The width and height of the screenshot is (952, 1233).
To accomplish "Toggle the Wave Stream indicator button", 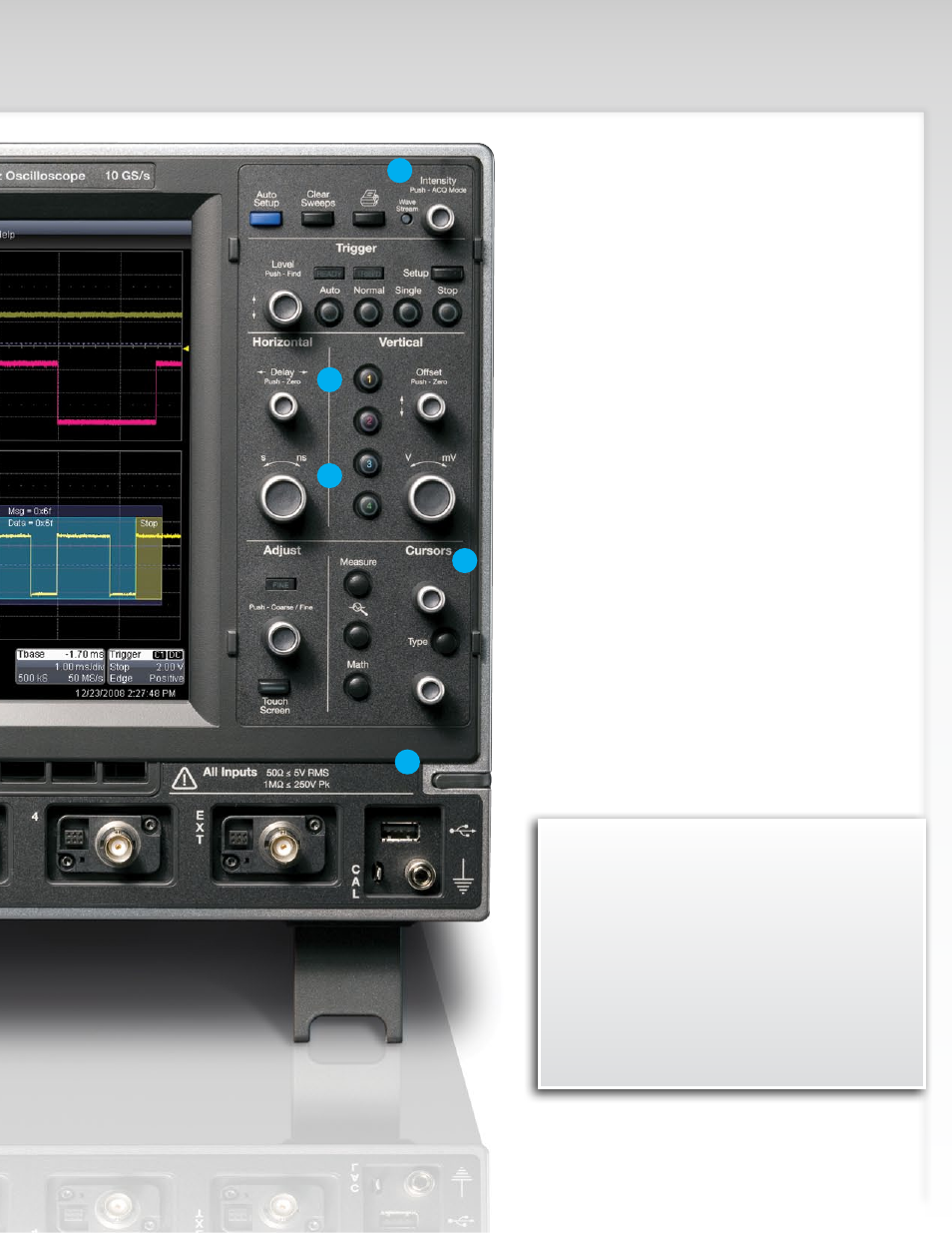I will click(406, 219).
